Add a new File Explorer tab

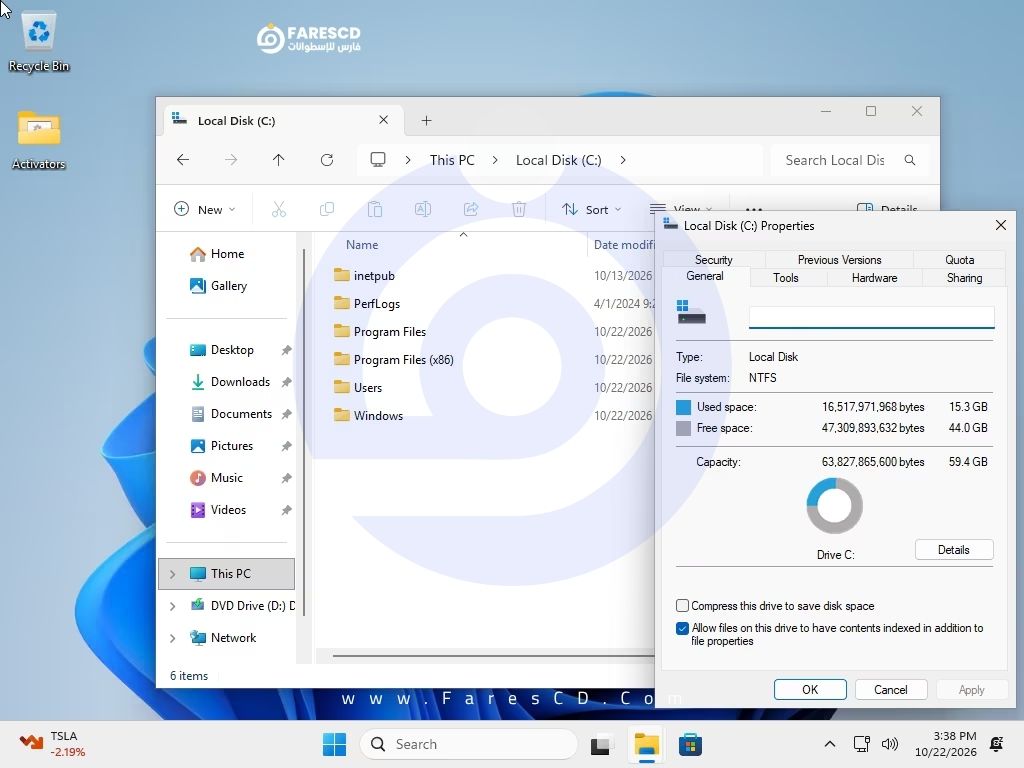tap(426, 120)
